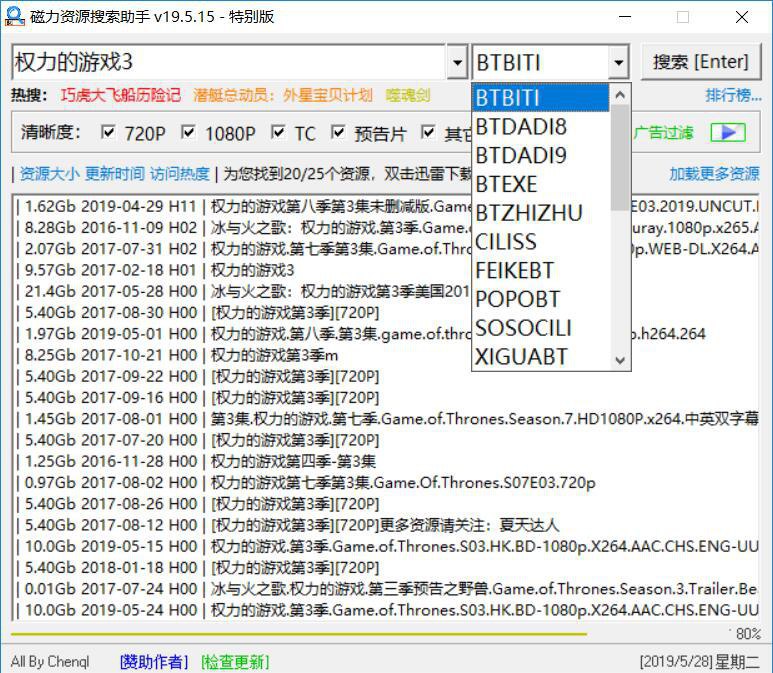Click the 检查更新 link
Image resolution: width=773 pixels, height=673 pixels.
(x=235, y=661)
